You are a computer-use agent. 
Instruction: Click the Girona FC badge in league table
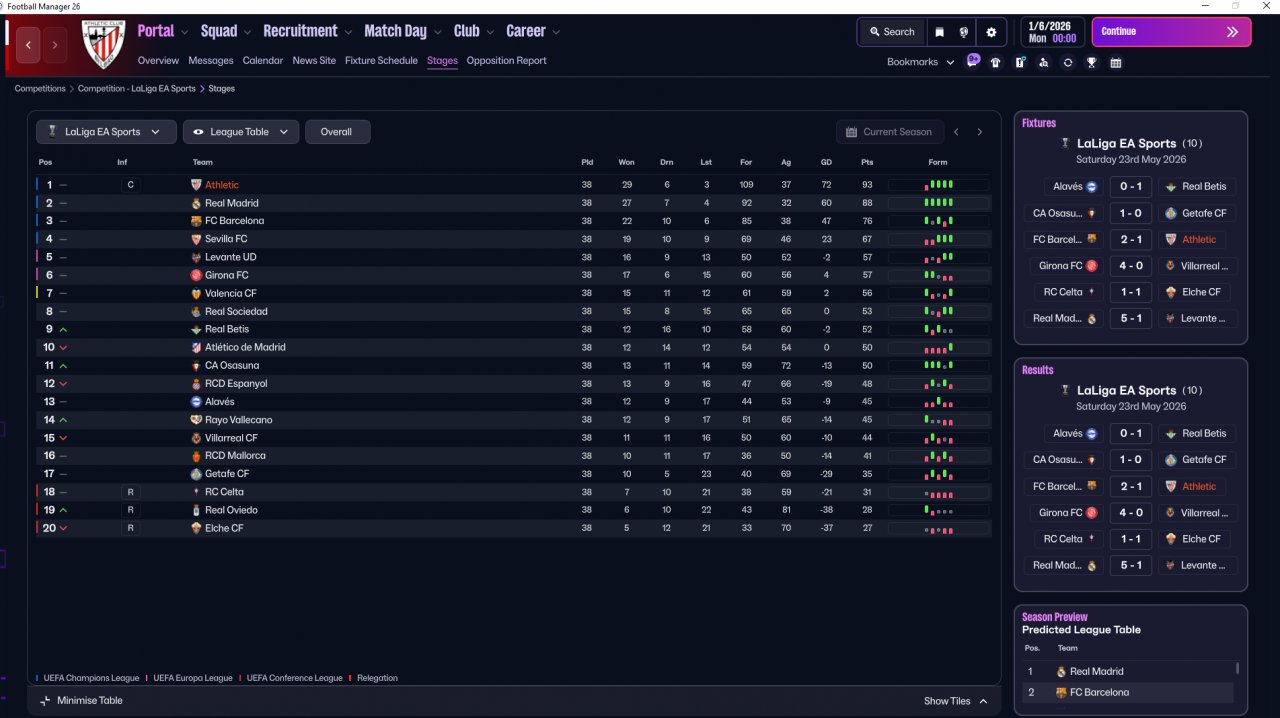pyautogui.click(x=196, y=275)
